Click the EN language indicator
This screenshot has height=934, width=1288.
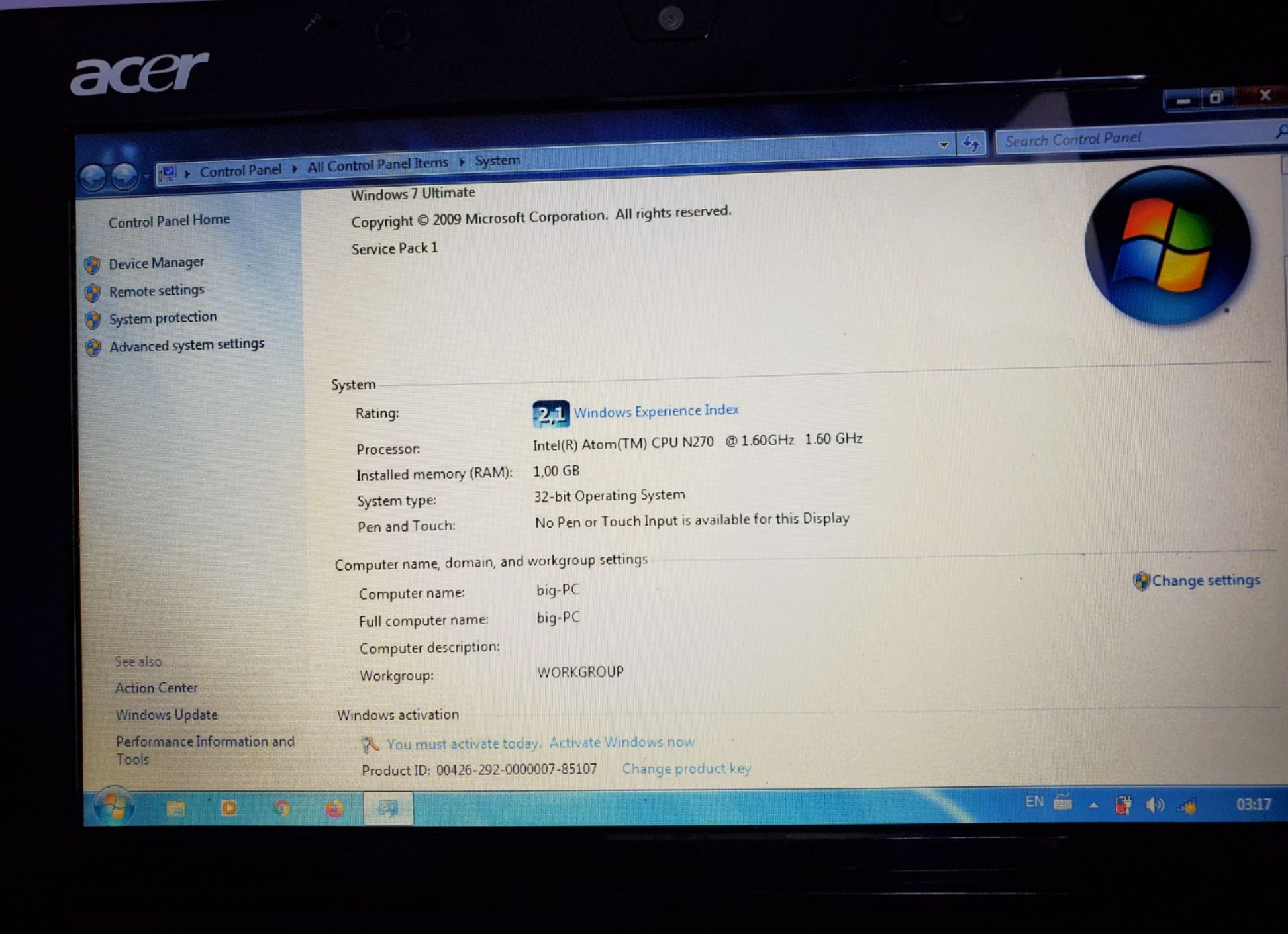point(1034,802)
